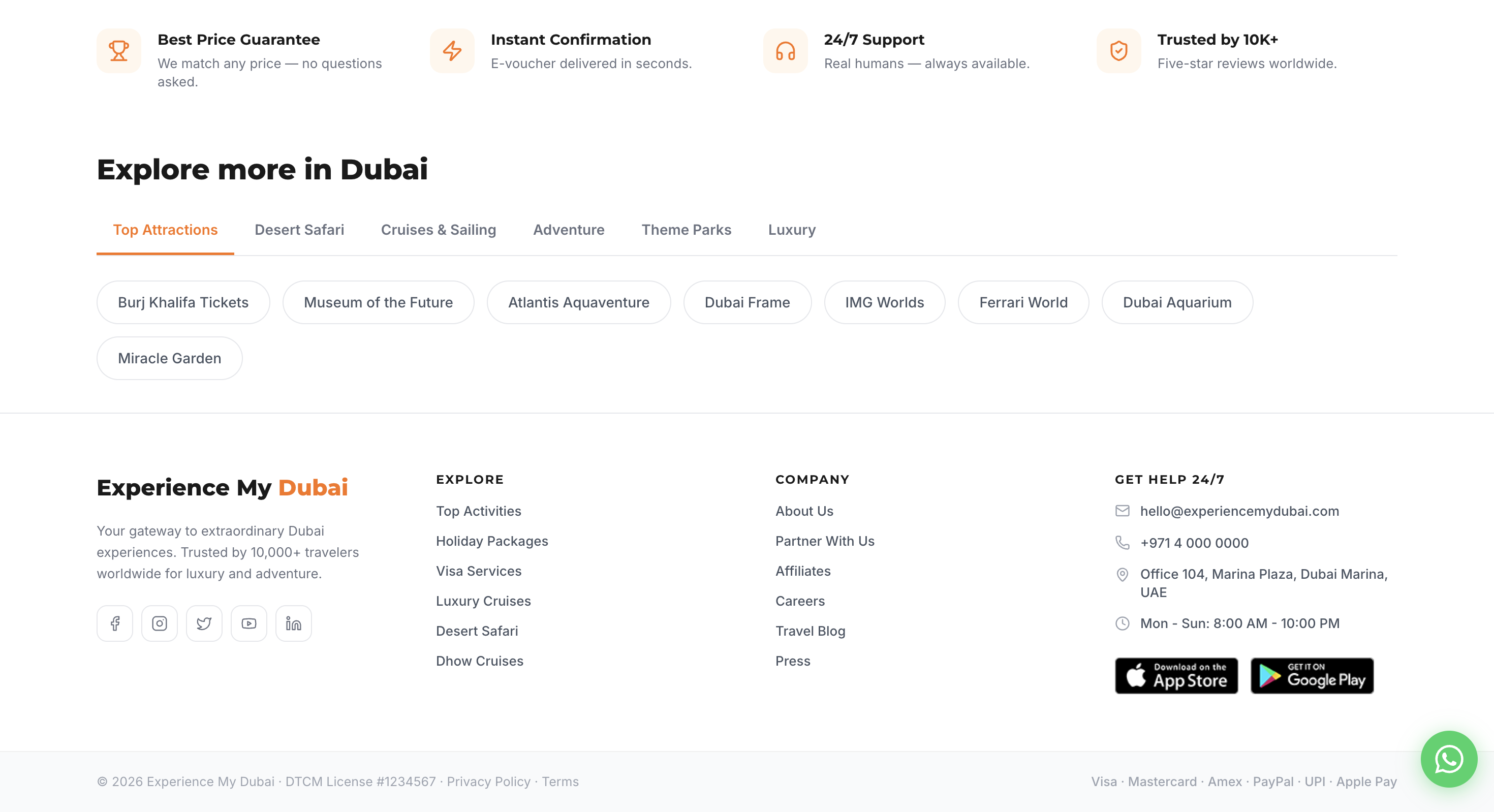Choose the Burj Khalifa Tickets chip

click(183, 302)
